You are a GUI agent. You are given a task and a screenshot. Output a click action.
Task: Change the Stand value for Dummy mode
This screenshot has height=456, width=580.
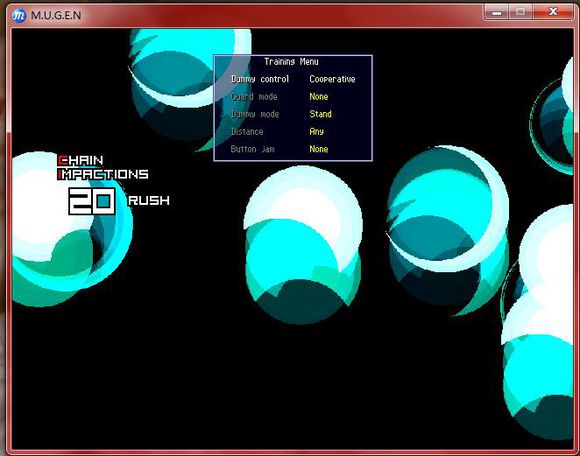(x=320, y=114)
